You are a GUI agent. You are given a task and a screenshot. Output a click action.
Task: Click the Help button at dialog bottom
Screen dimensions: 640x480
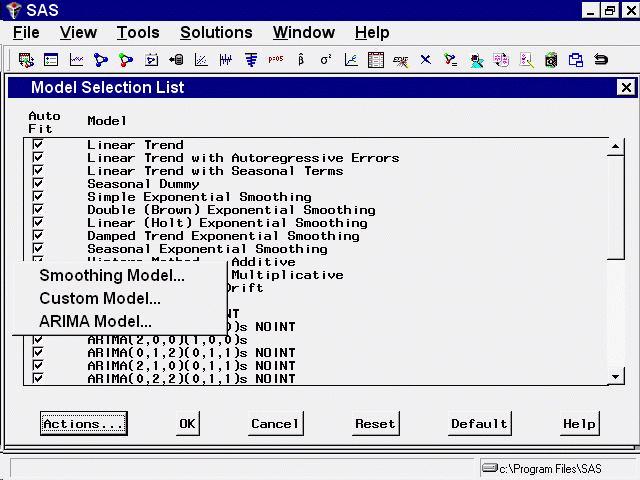(x=579, y=424)
